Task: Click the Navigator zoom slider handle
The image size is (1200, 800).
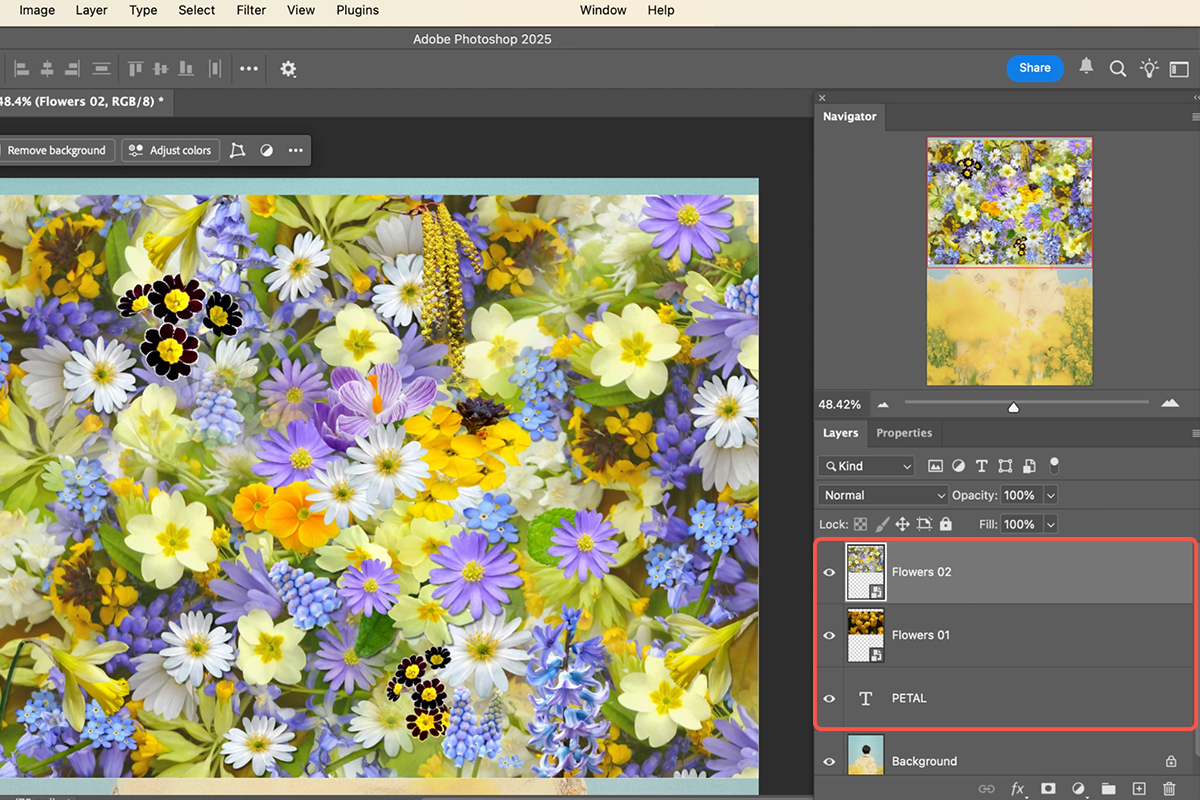Action: point(1013,407)
